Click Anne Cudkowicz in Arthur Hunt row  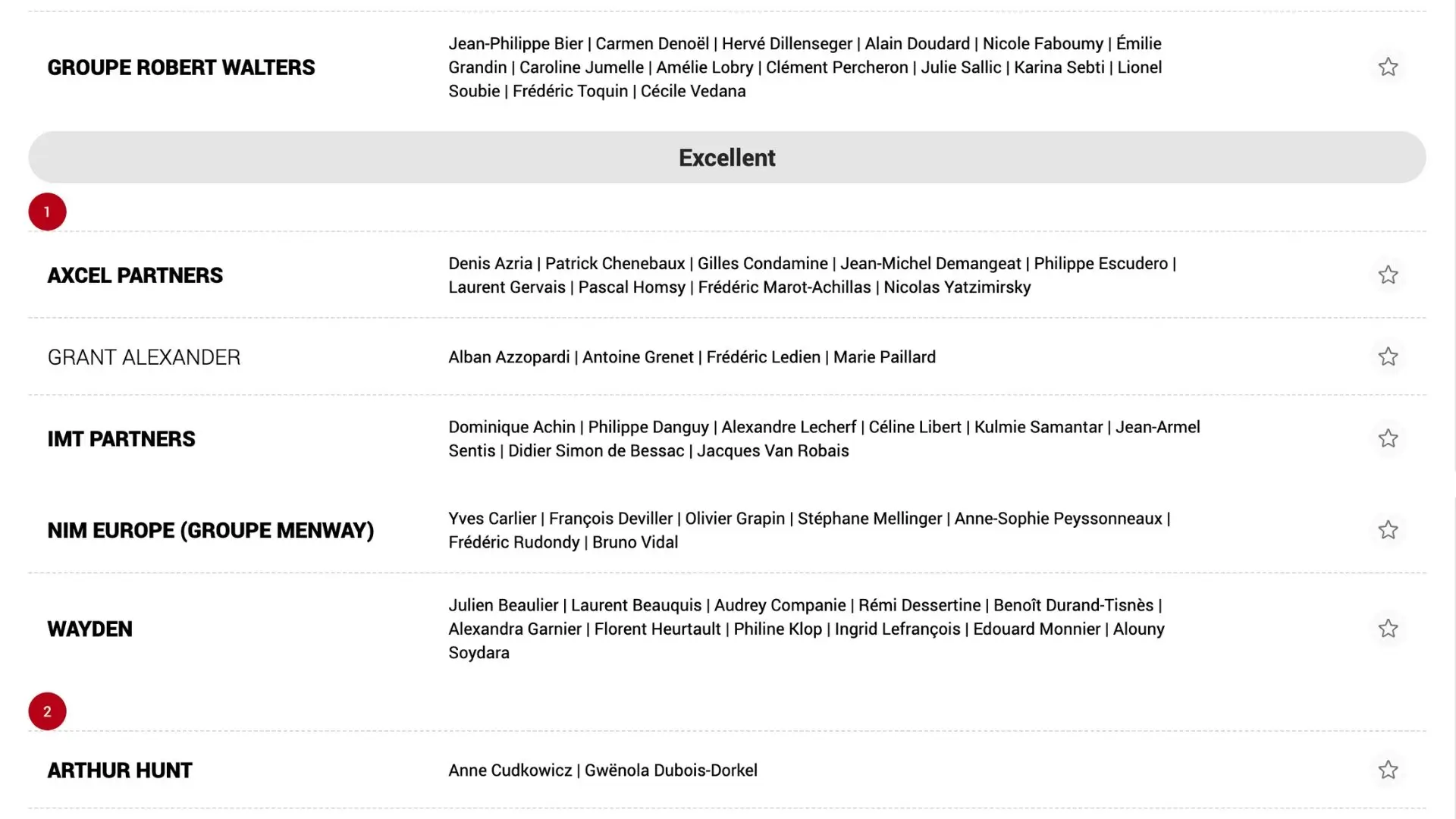click(x=510, y=770)
